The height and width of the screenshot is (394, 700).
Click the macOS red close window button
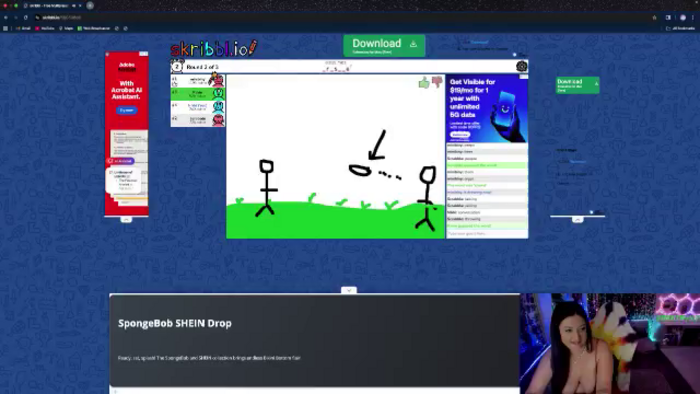coord(5,6)
